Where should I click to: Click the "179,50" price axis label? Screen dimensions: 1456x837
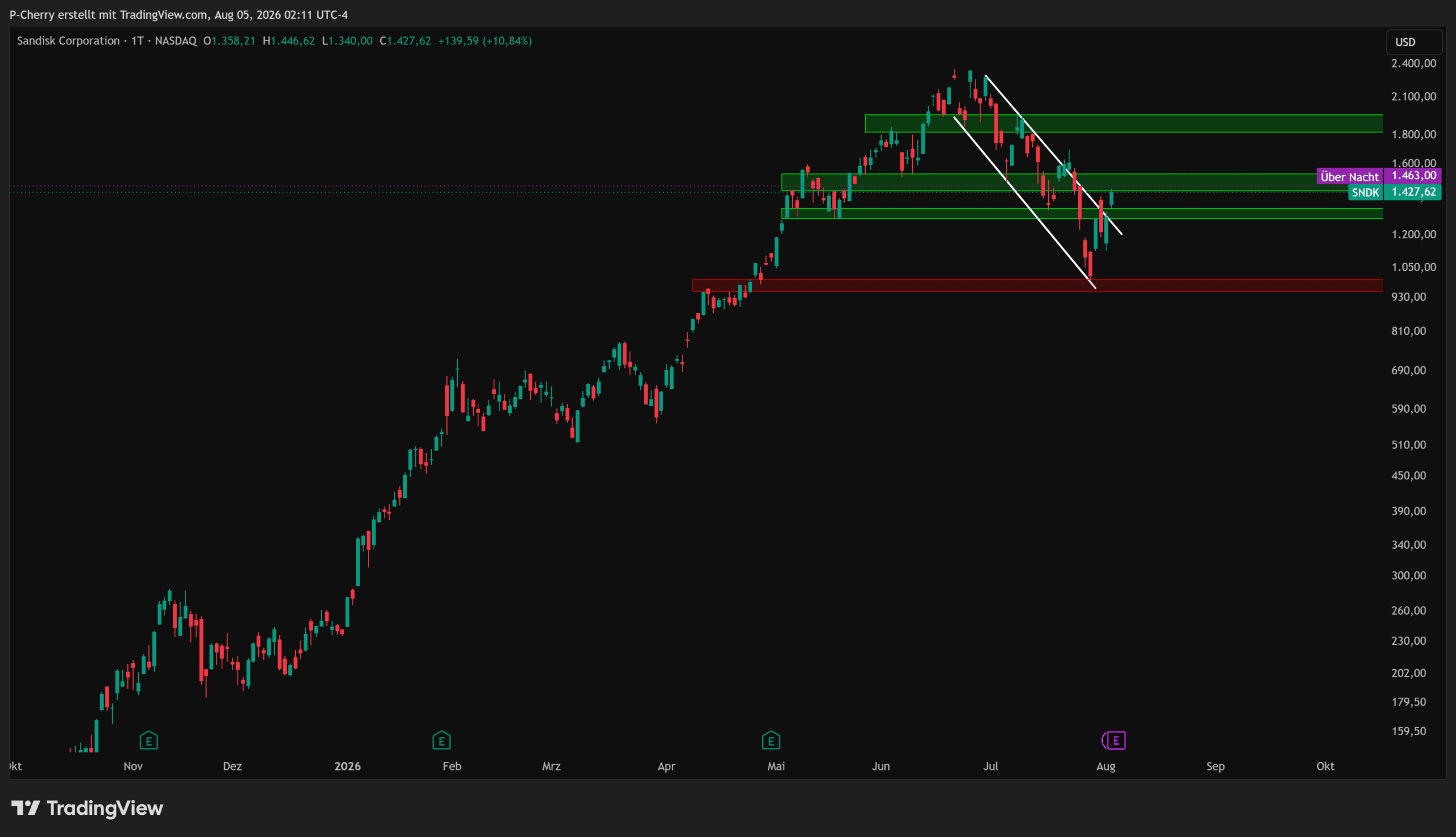[1408, 702]
